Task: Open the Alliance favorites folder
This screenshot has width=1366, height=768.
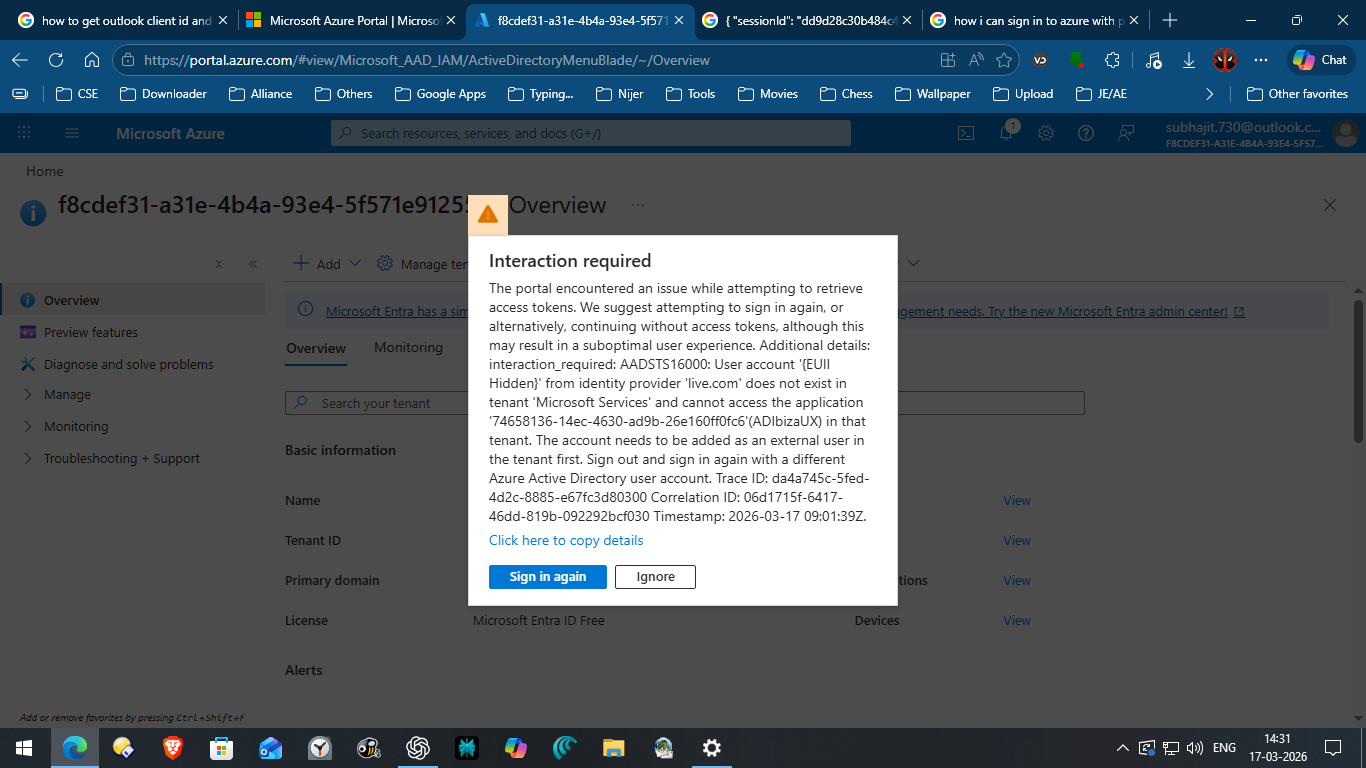Action: [x=260, y=94]
